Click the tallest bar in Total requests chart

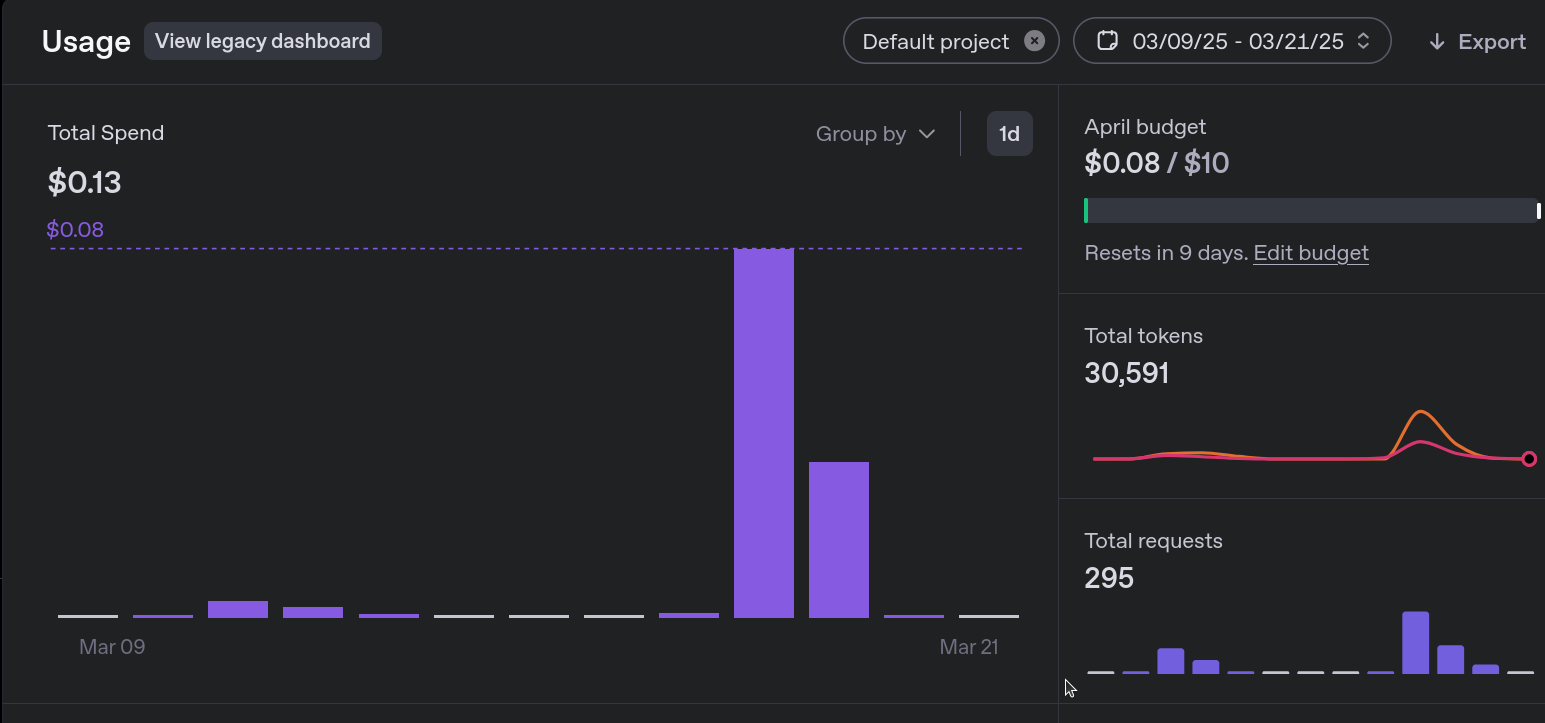(1415, 642)
